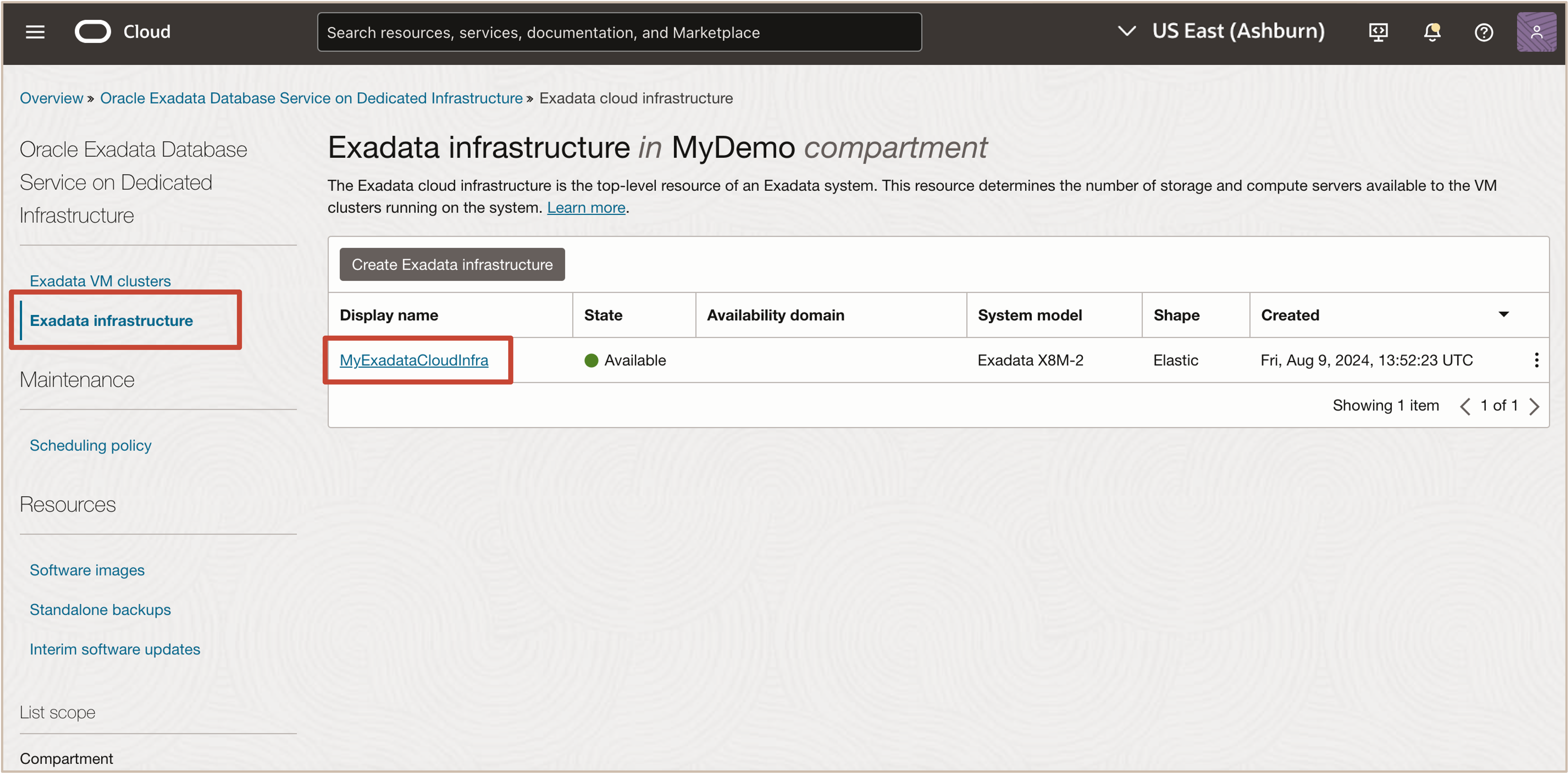Click the Learn more link

(x=586, y=207)
